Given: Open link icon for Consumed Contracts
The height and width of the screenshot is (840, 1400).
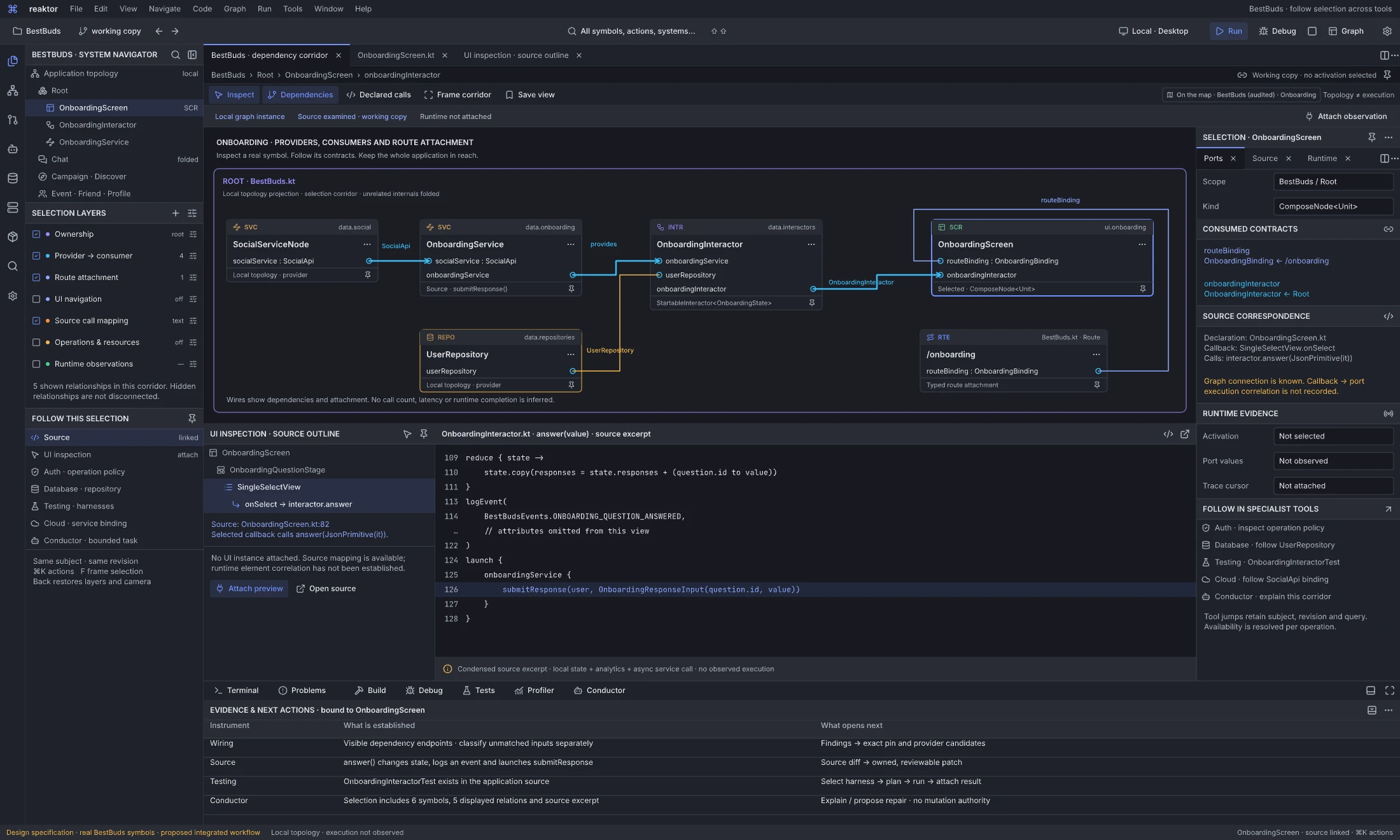Looking at the screenshot, I should coord(1389,229).
